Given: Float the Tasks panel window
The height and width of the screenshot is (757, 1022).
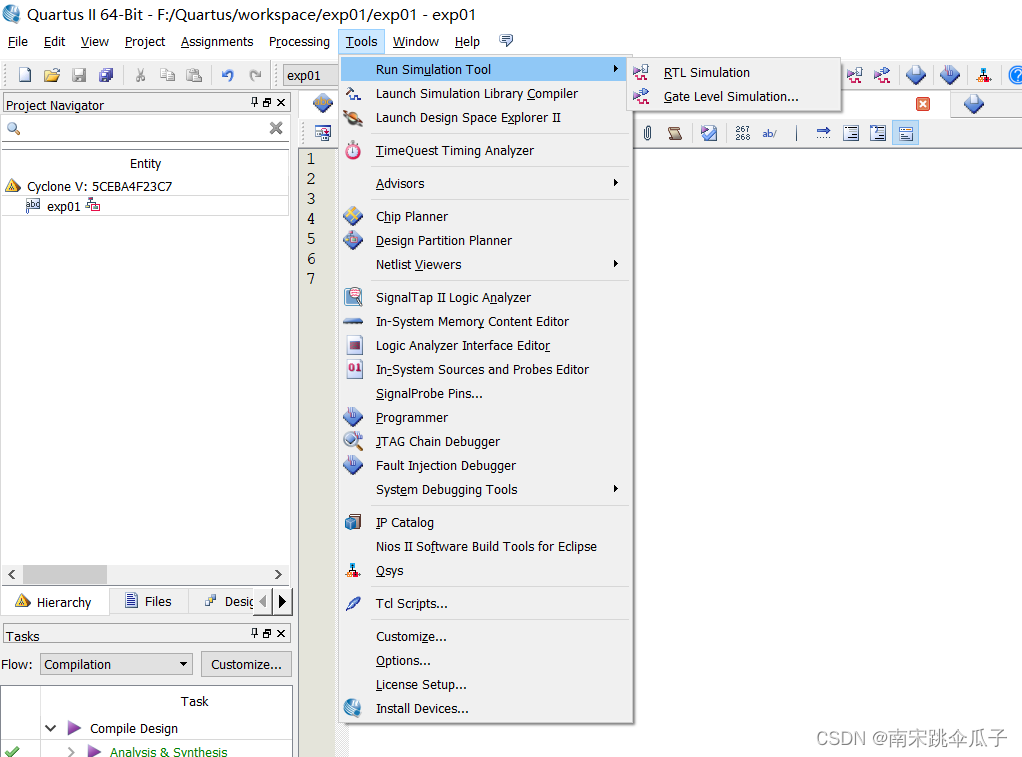Looking at the screenshot, I should tap(267, 633).
